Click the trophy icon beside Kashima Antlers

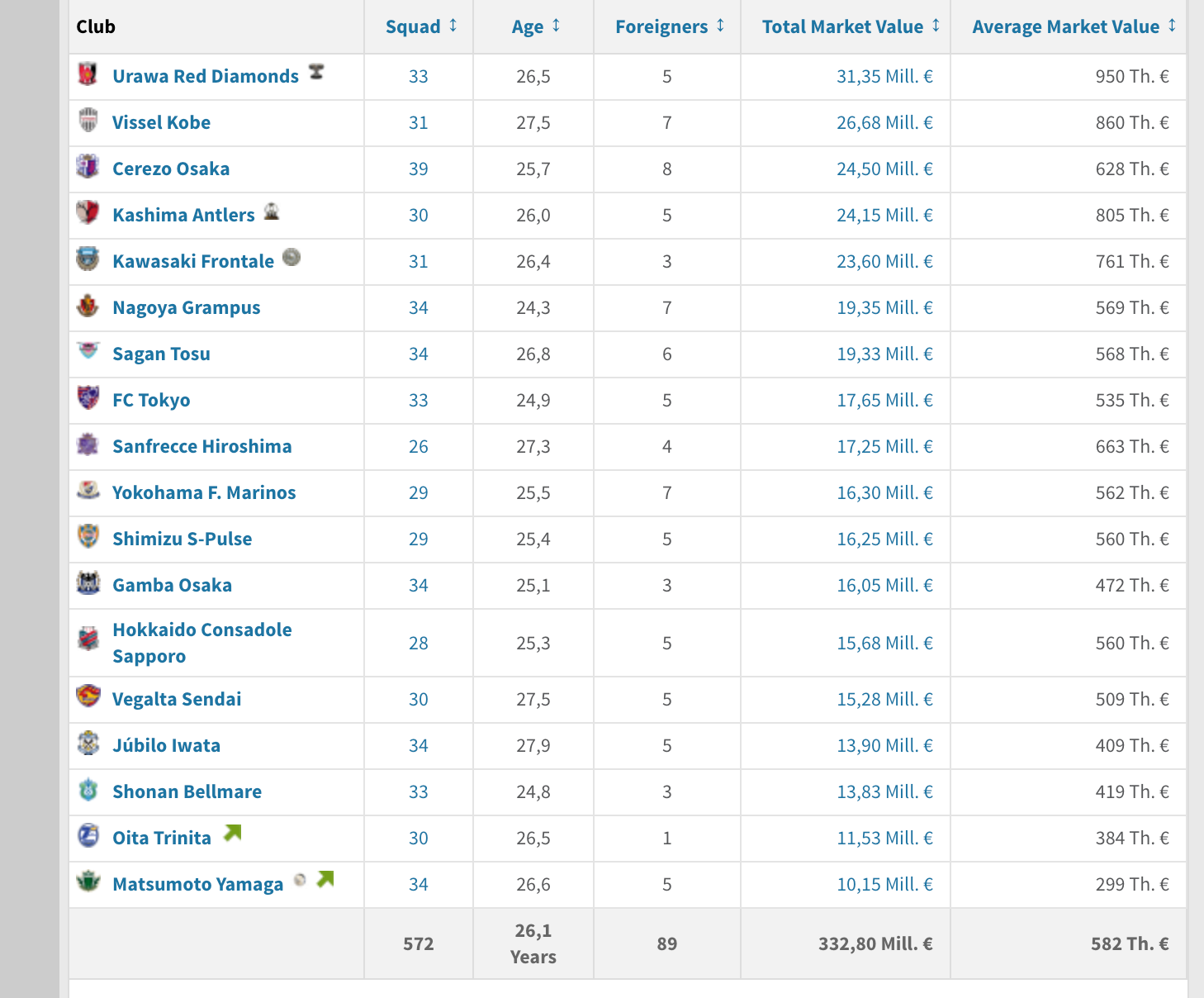coord(272,211)
